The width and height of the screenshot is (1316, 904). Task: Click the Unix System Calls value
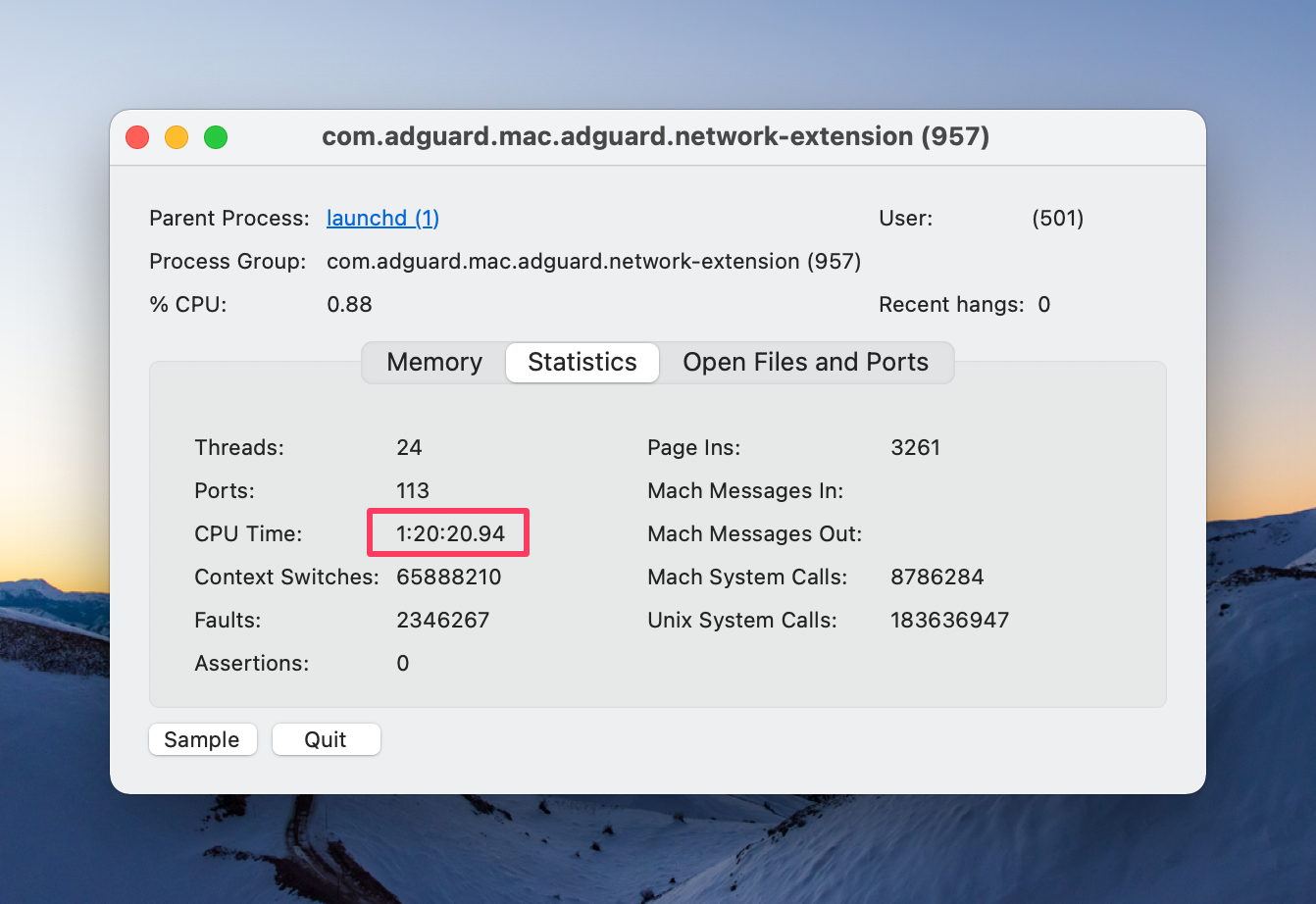949,620
